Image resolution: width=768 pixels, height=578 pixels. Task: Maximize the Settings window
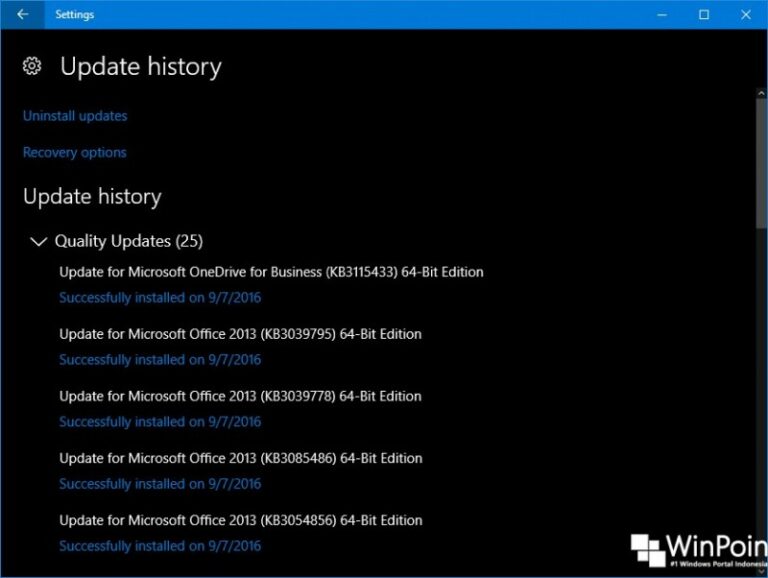point(704,15)
